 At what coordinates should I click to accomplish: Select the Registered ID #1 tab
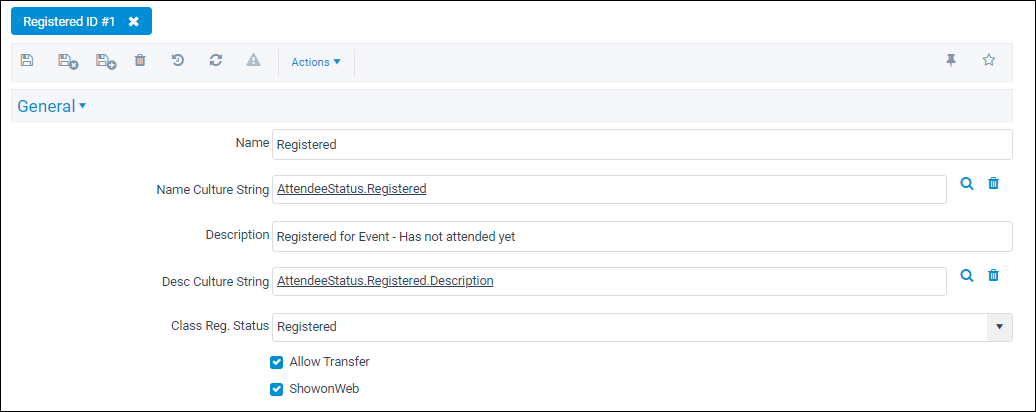[x=69, y=21]
